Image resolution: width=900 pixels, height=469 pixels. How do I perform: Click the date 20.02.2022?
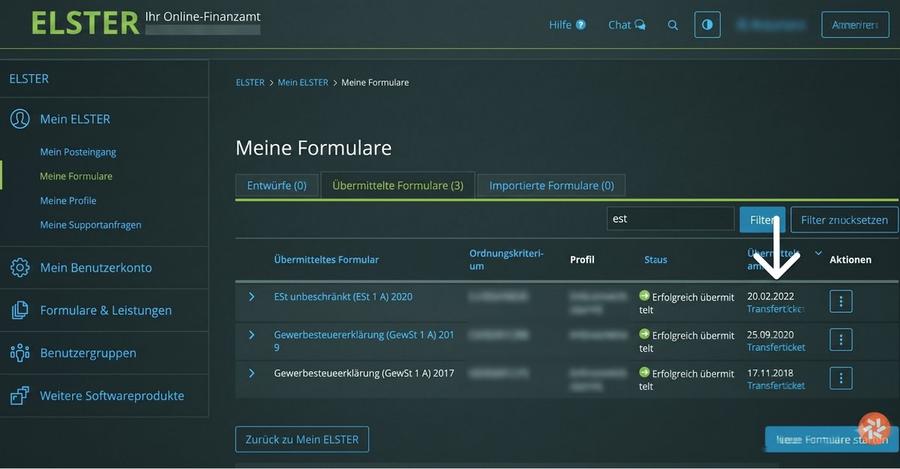click(x=770, y=296)
